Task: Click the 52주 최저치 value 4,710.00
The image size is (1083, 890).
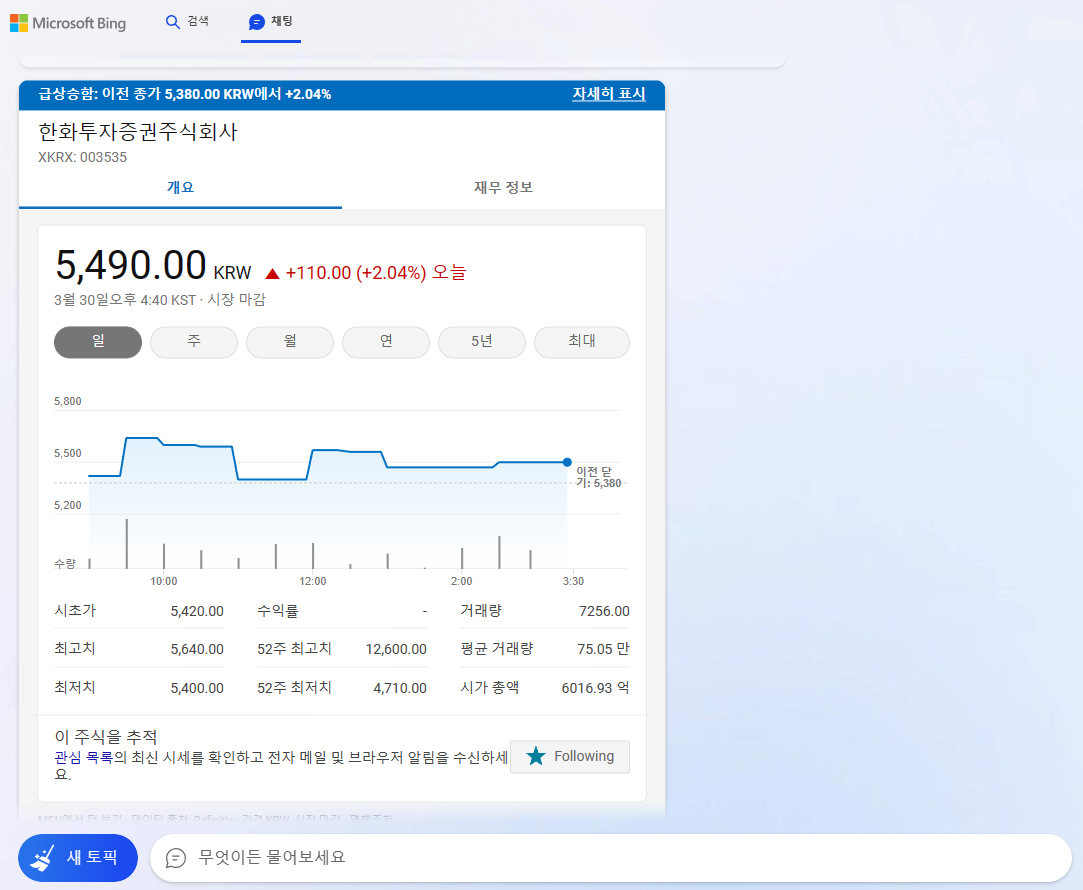Action: 400,688
